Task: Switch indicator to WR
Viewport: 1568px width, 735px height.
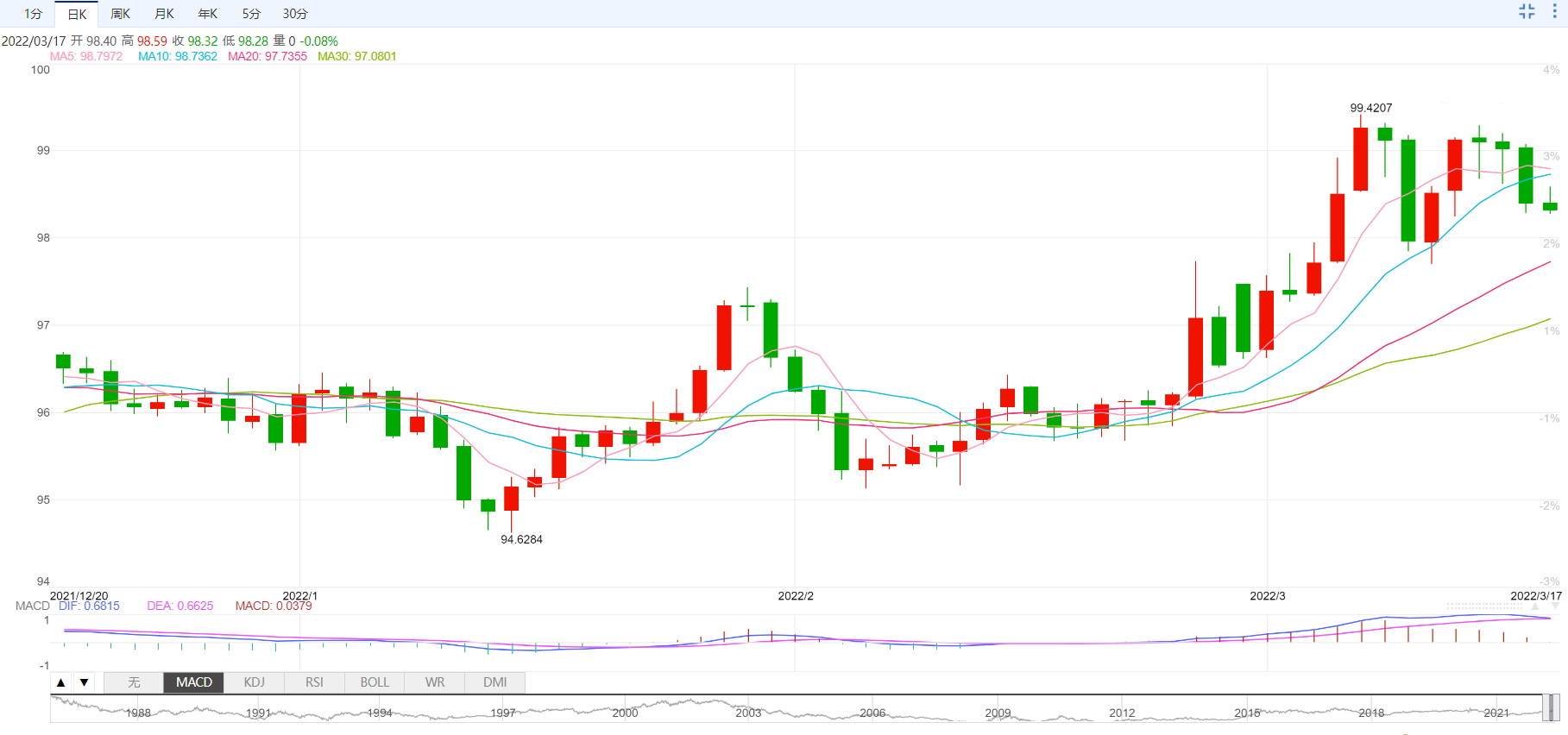Action: point(435,682)
